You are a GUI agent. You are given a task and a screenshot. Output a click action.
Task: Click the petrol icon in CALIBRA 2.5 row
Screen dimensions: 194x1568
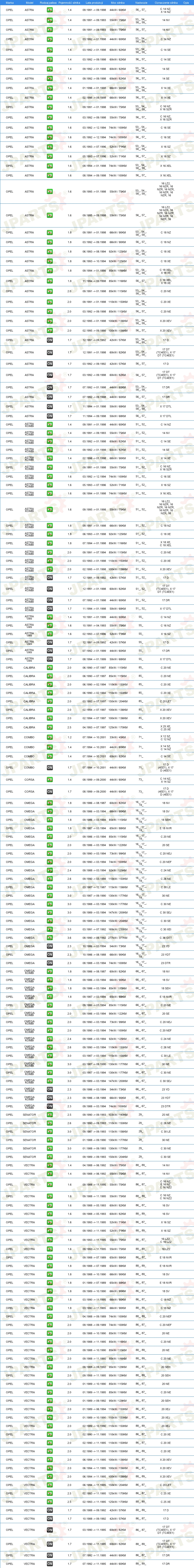pyautogui.click(x=50, y=727)
